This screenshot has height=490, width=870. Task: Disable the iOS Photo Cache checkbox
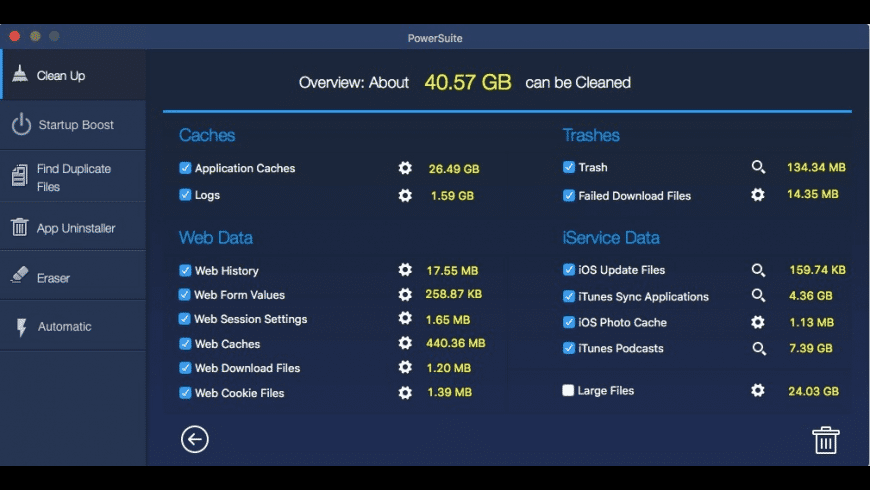click(568, 322)
